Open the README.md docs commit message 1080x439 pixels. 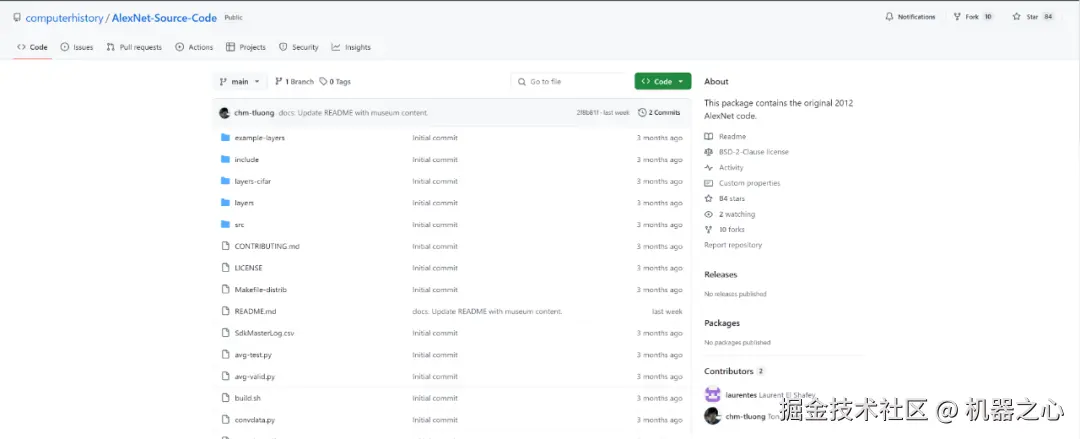[x=488, y=312]
